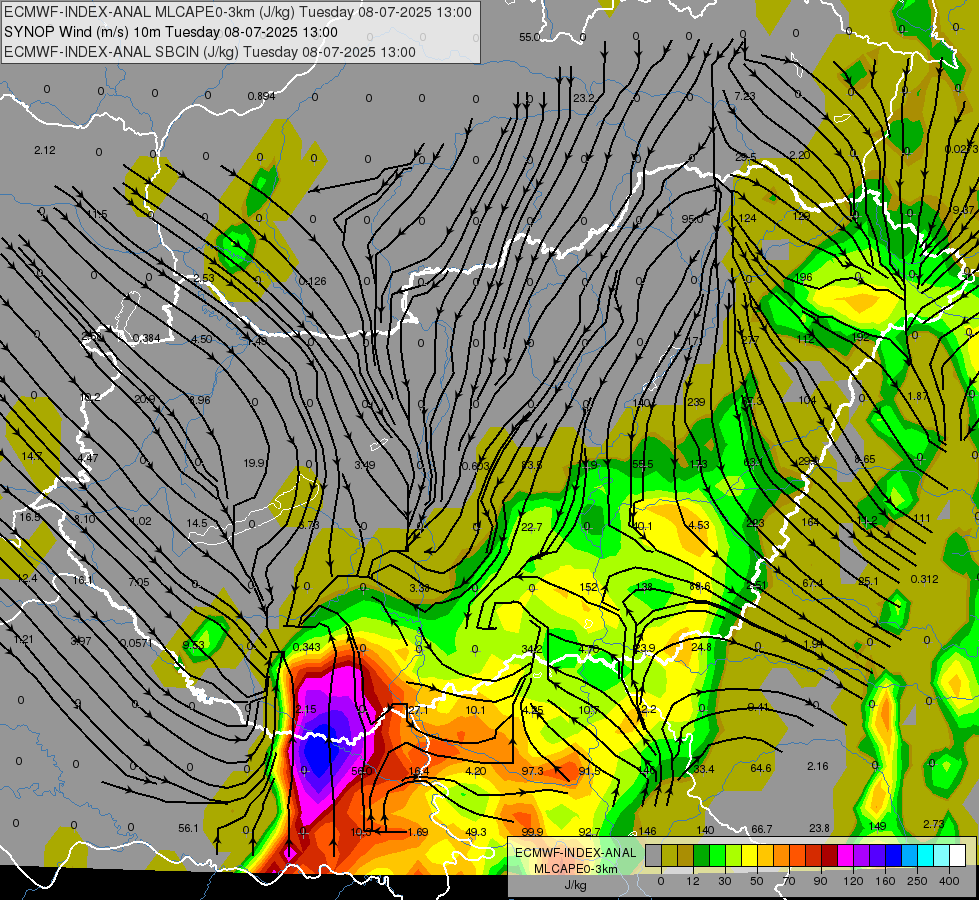The height and width of the screenshot is (900, 979).
Task: Click the map value '56.0'
Action: pyautogui.click(x=362, y=771)
